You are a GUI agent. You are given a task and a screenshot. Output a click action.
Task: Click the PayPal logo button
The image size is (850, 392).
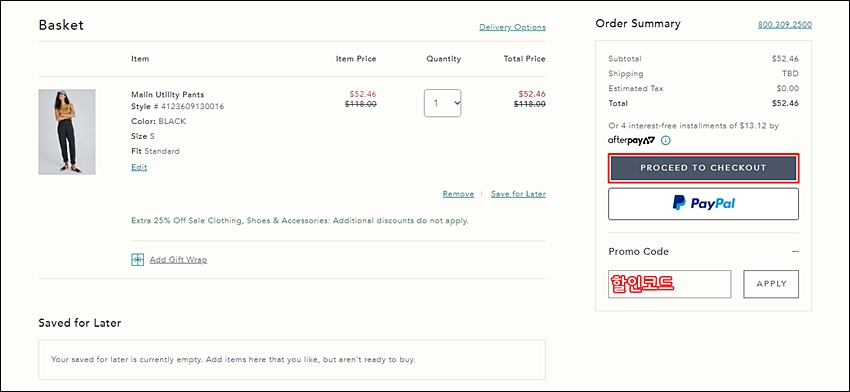703,204
